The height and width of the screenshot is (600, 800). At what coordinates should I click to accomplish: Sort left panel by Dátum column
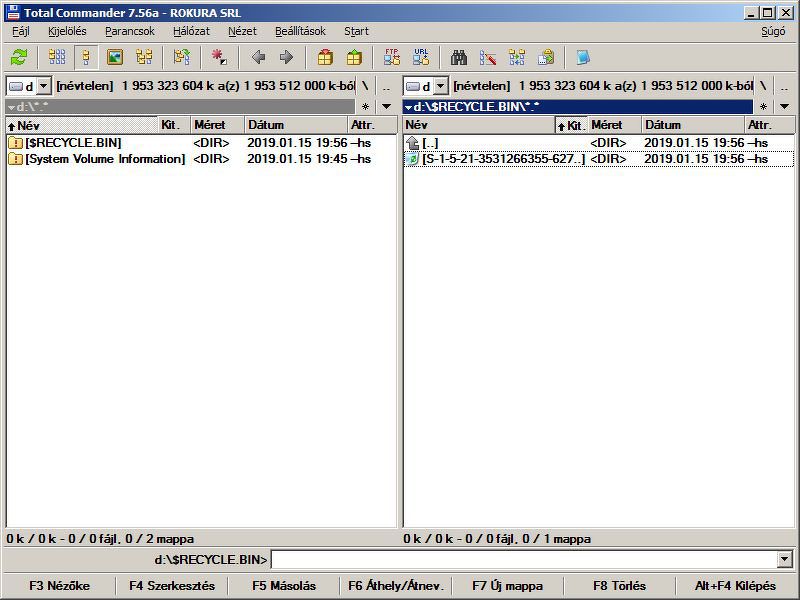click(296, 125)
